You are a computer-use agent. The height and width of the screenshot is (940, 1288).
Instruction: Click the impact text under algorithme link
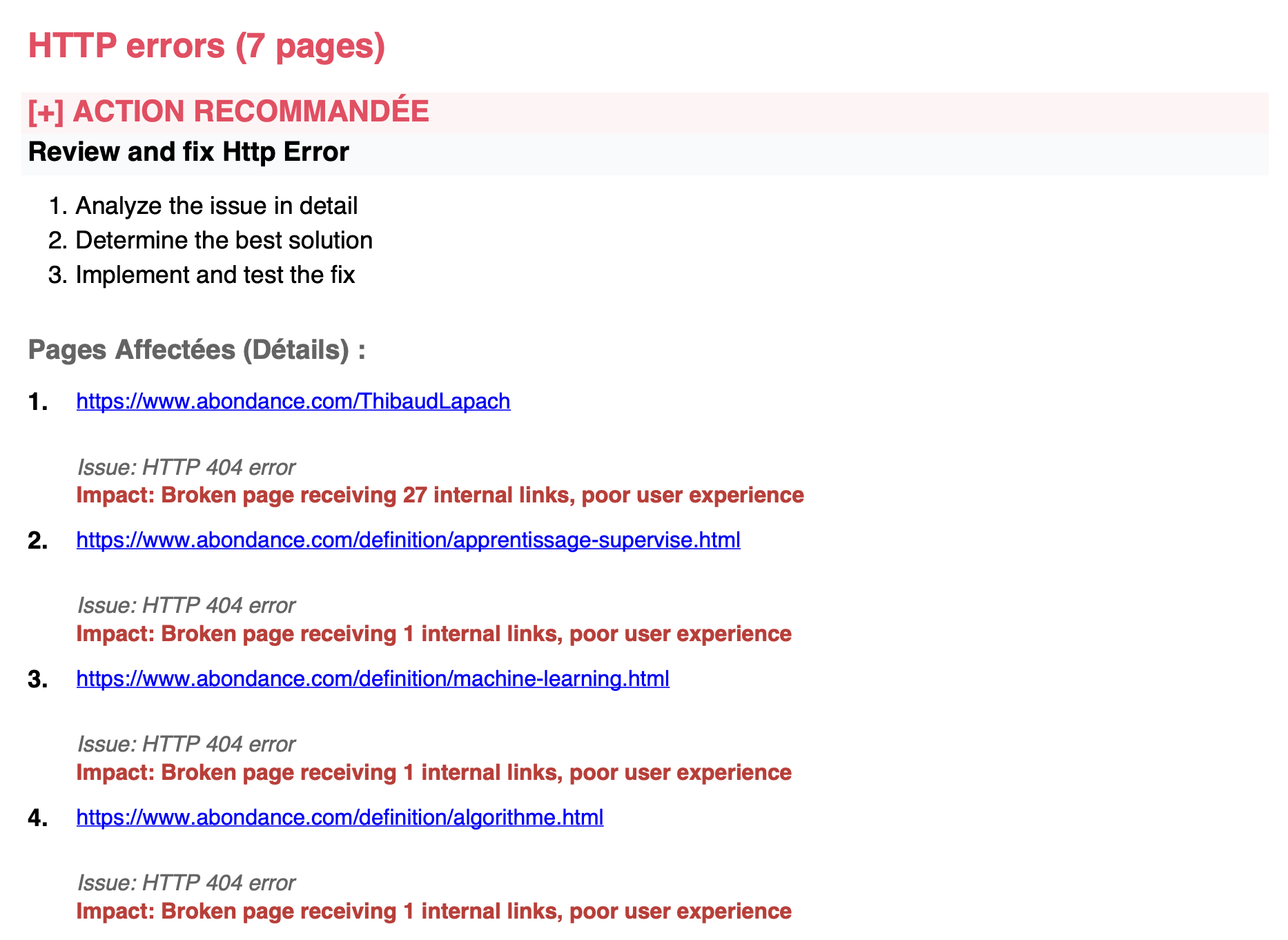tap(433, 911)
